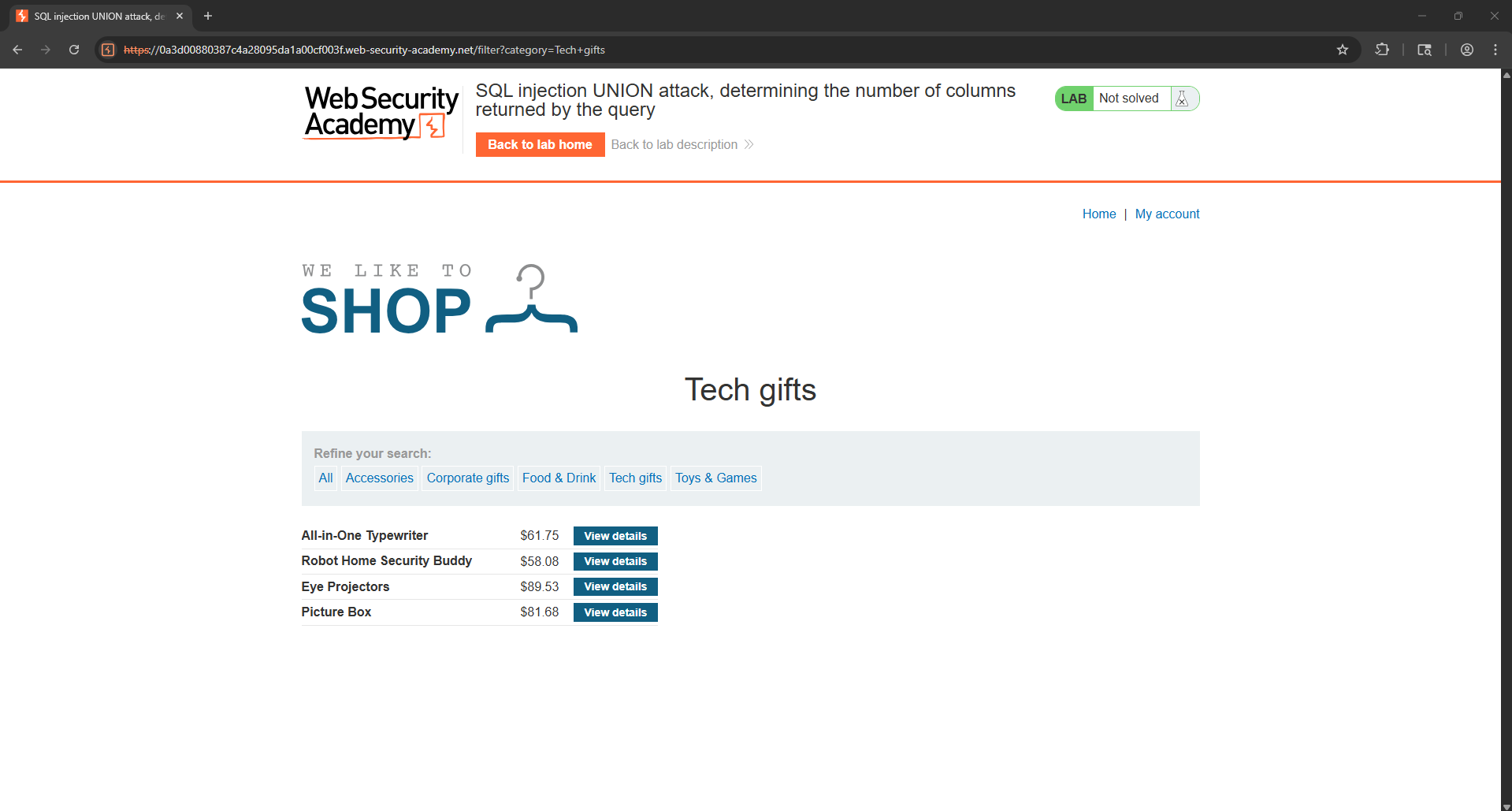Viewport: 1512px width, 811px height.
Task: Select the Corporate gifts filter
Action: click(x=468, y=478)
